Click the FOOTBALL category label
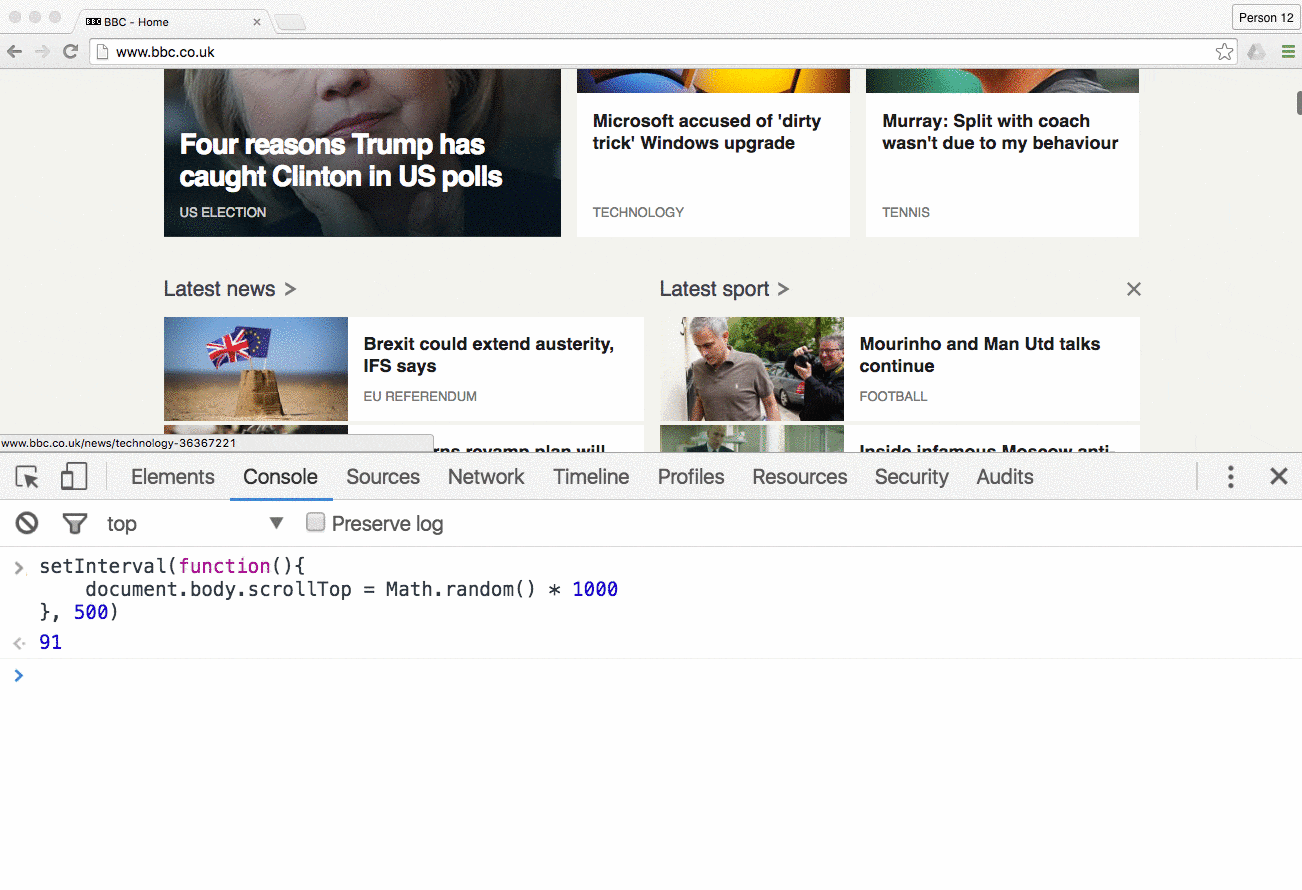The image size is (1302, 890). [893, 396]
